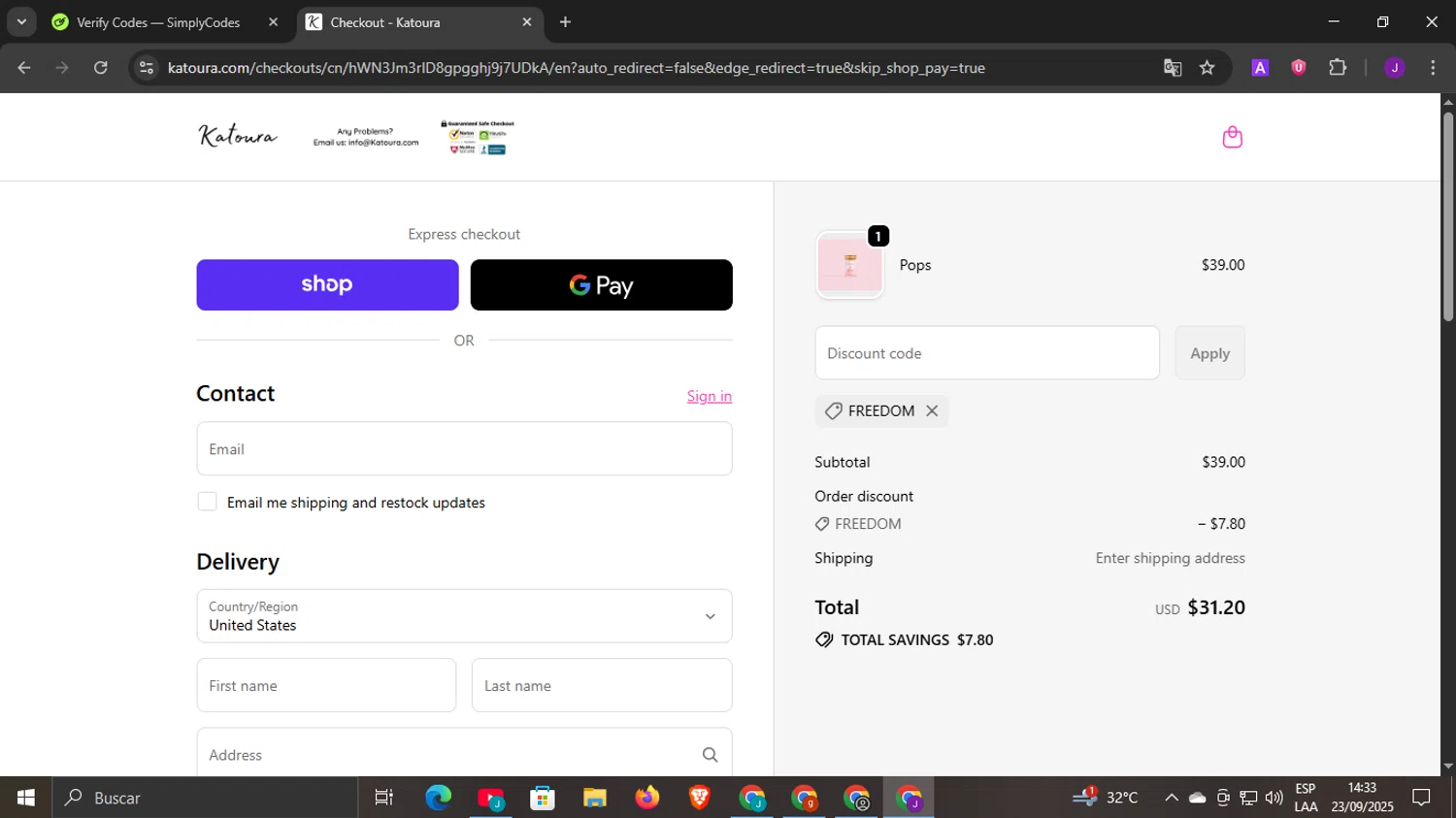Focus the Discount code field
Screen dimensions: 1456x818
pos(987,353)
